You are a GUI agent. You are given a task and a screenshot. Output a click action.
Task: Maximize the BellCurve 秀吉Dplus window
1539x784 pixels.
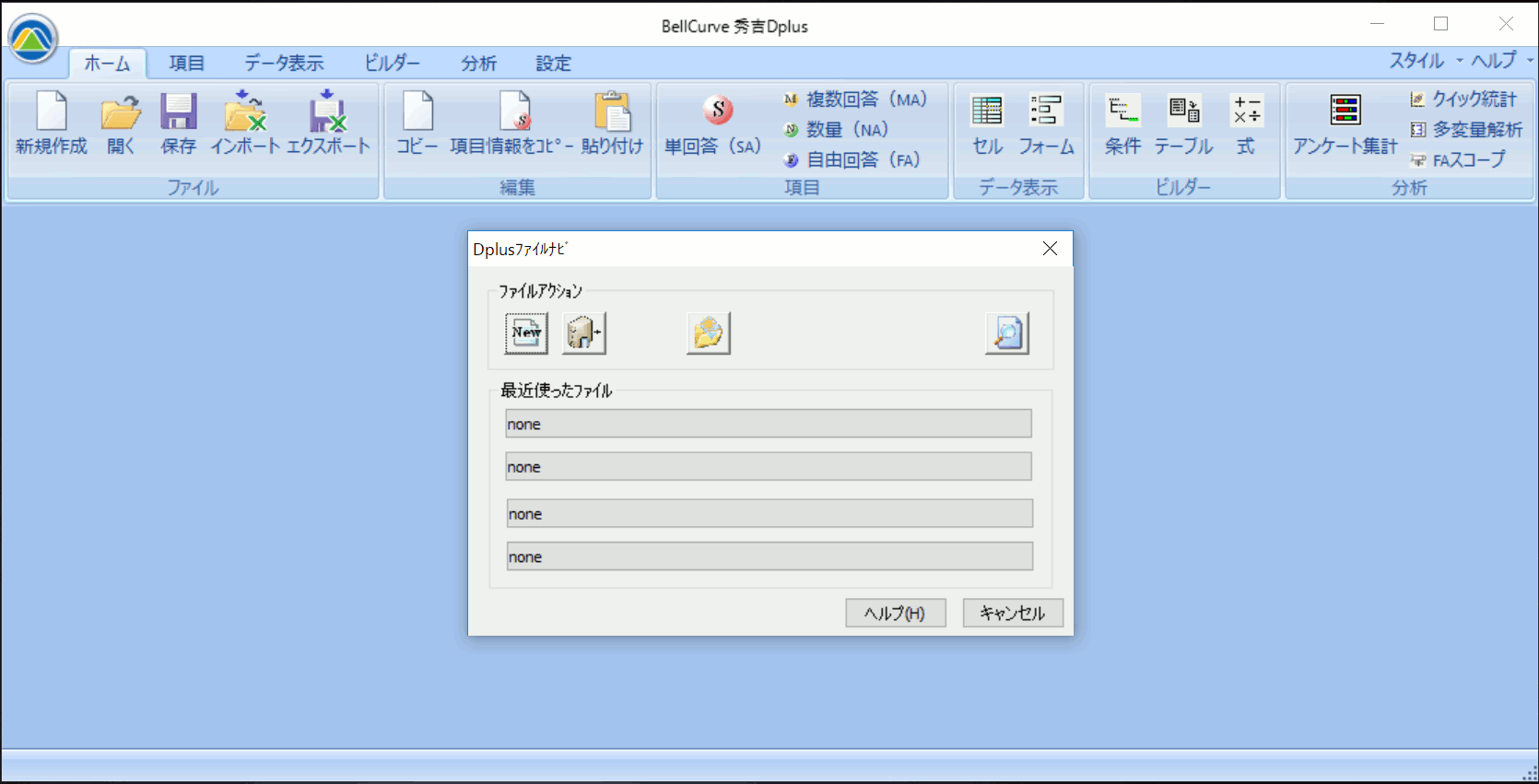1440,24
